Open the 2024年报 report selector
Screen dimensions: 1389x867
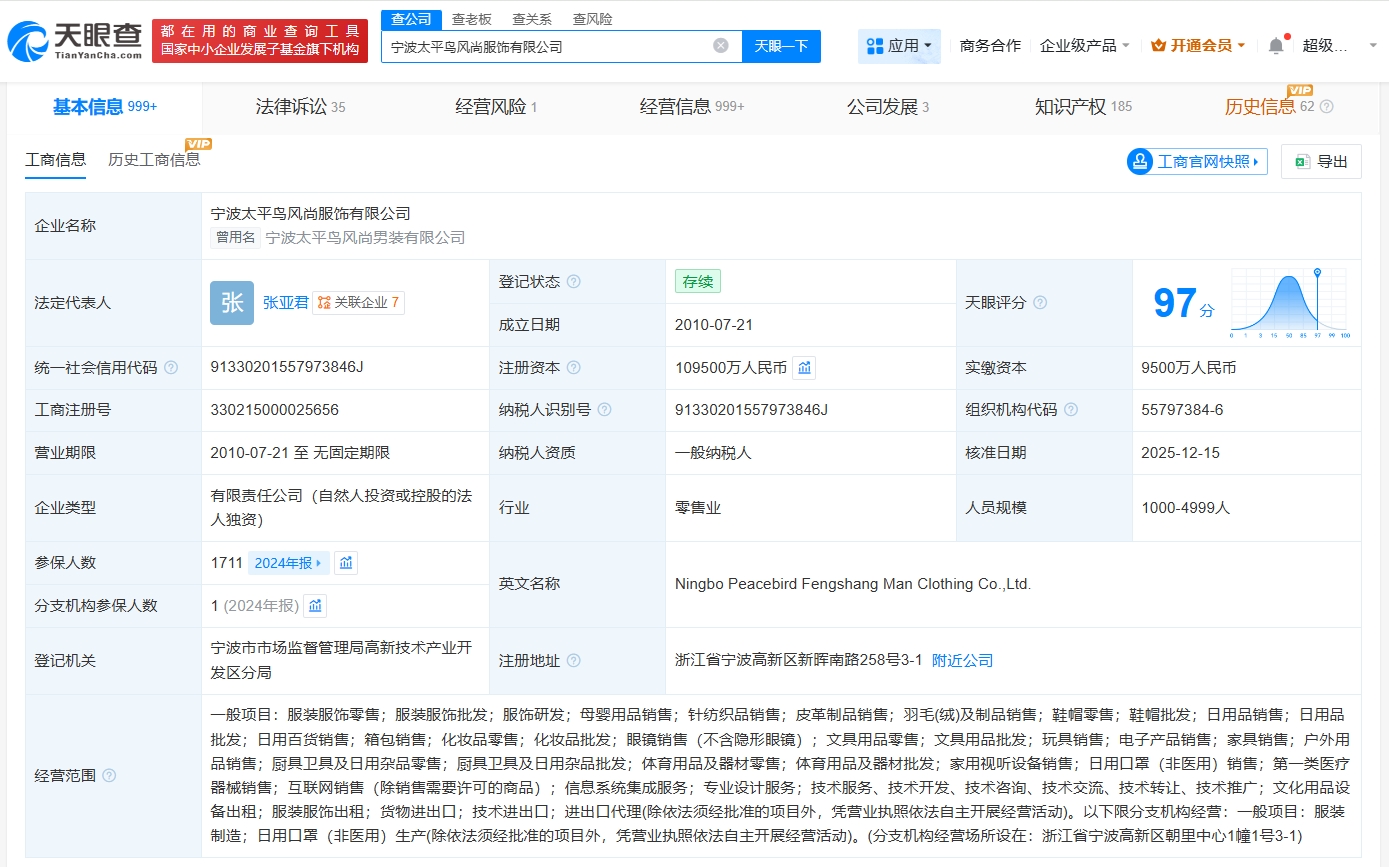point(289,563)
